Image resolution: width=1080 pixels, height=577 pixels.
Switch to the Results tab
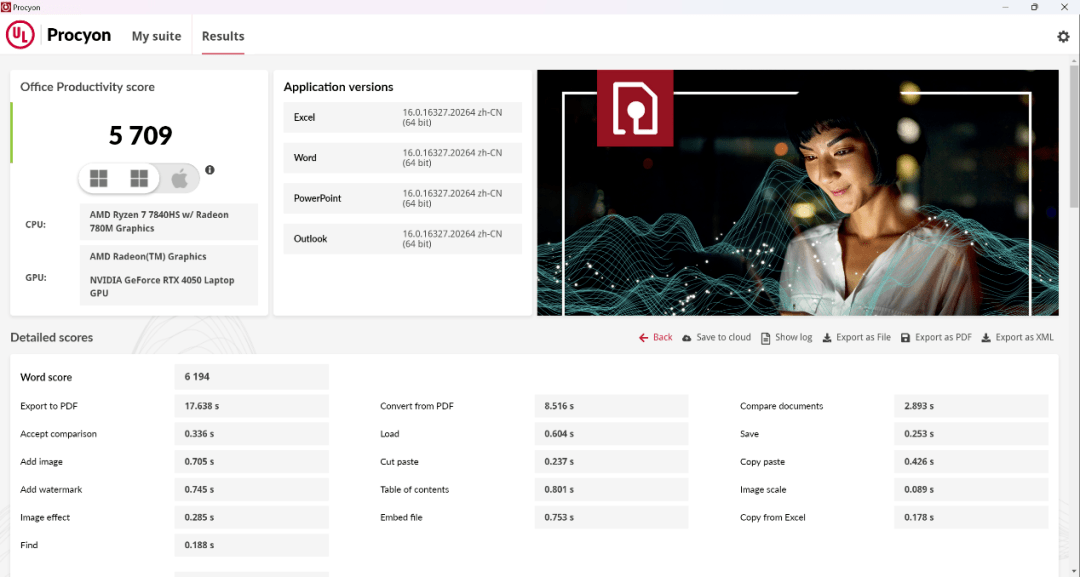(x=223, y=37)
